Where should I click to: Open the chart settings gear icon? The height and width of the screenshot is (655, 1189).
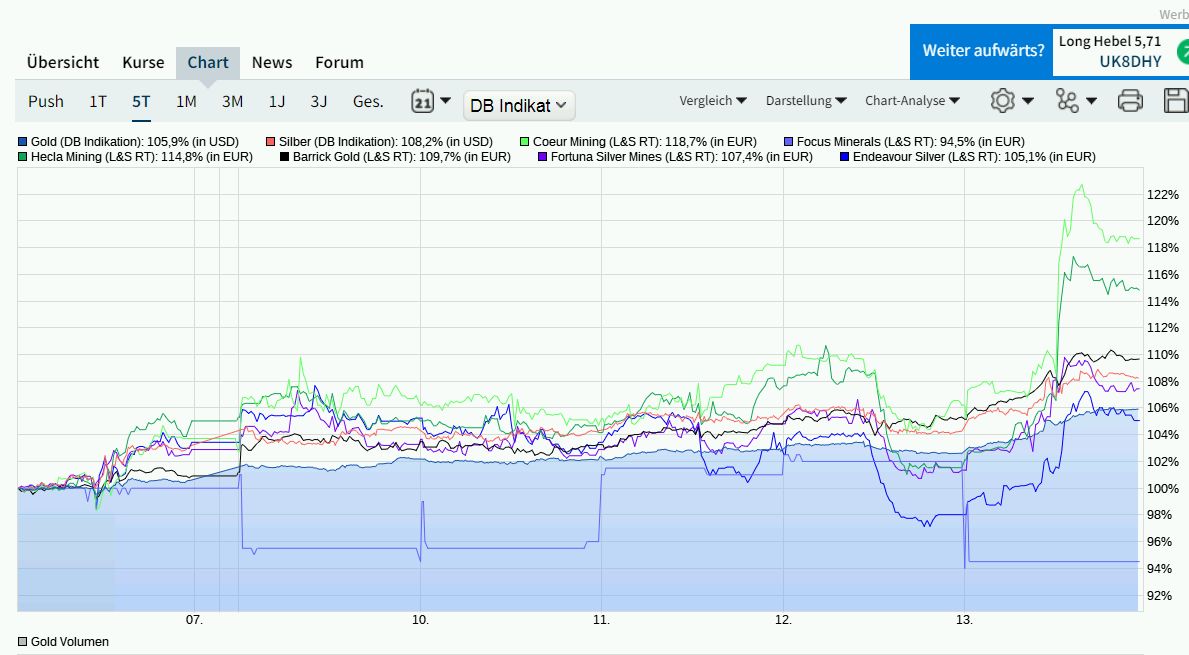(x=1003, y=101)
